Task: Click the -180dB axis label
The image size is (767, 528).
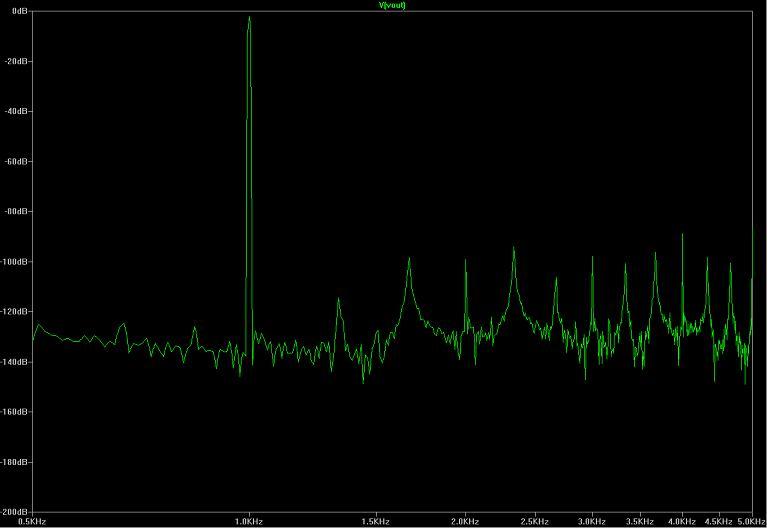Action: [14, 462]
